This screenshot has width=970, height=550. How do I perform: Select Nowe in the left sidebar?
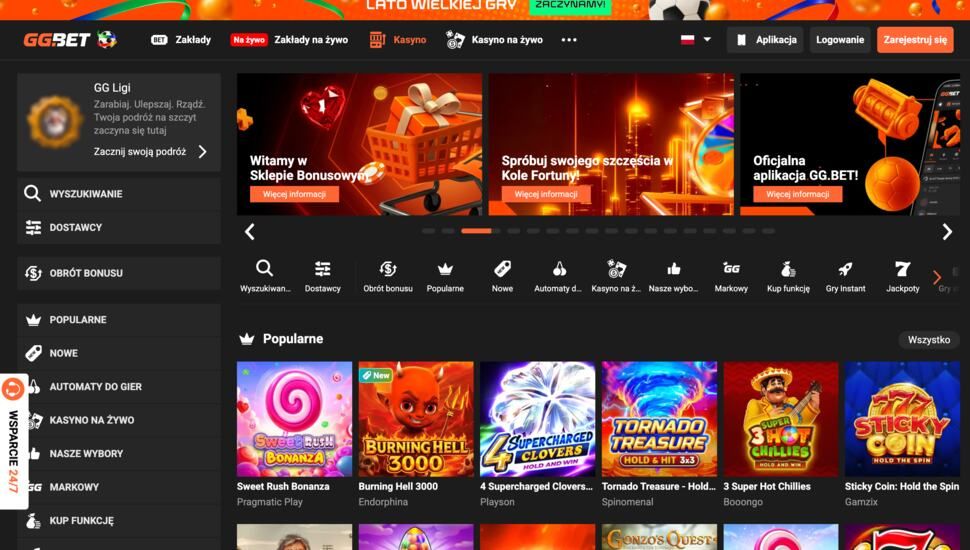click(119, 353)
